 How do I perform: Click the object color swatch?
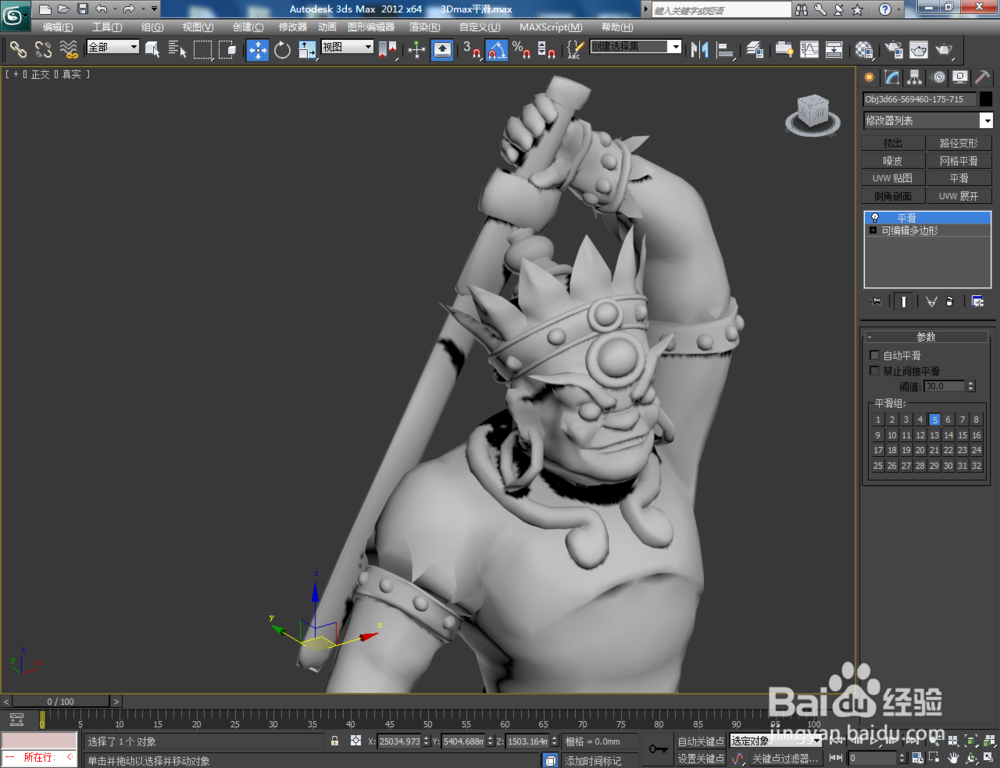pyautogui.click(x=985, y=99)
